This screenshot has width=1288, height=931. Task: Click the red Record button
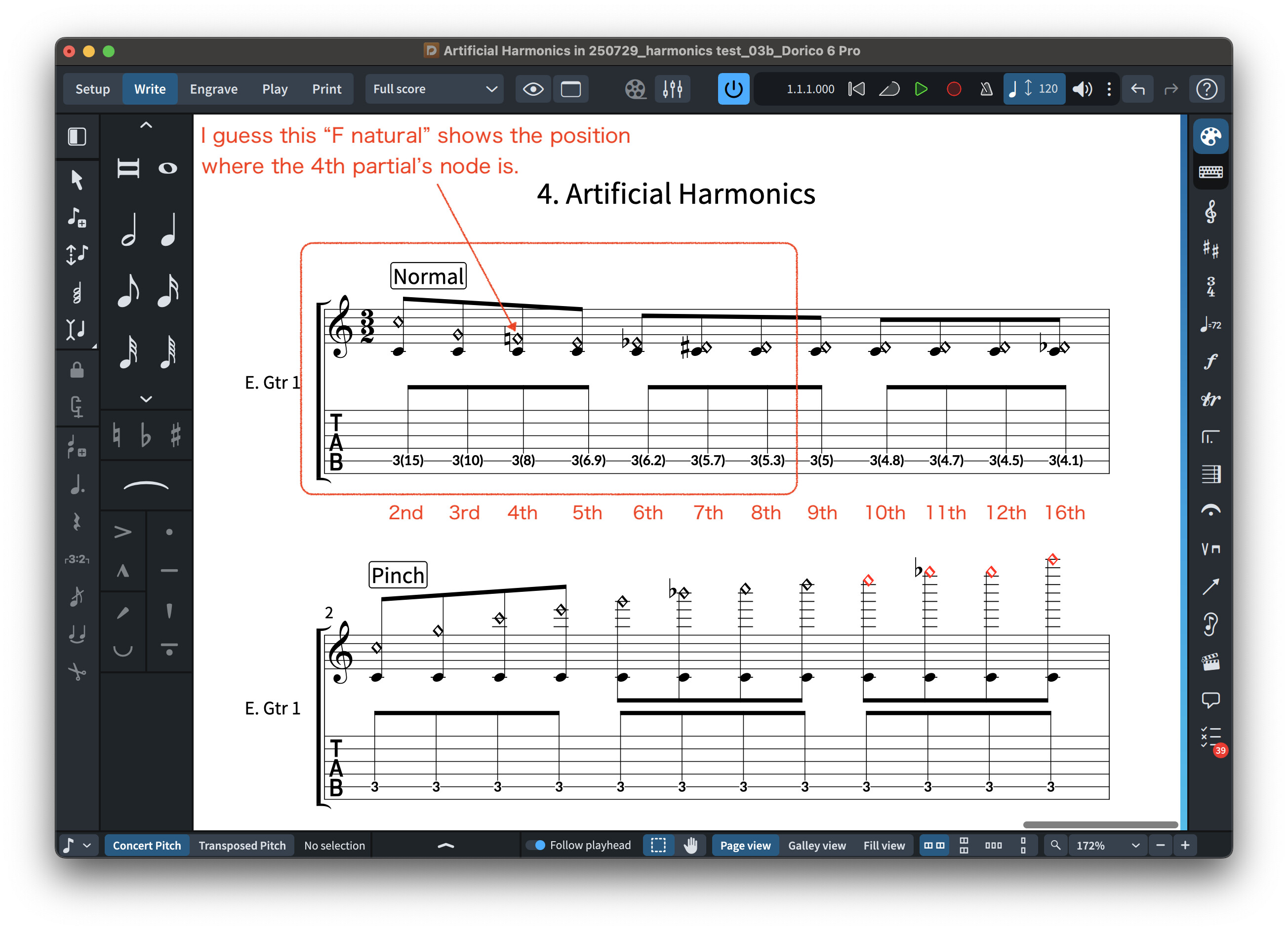click(954, 89)
